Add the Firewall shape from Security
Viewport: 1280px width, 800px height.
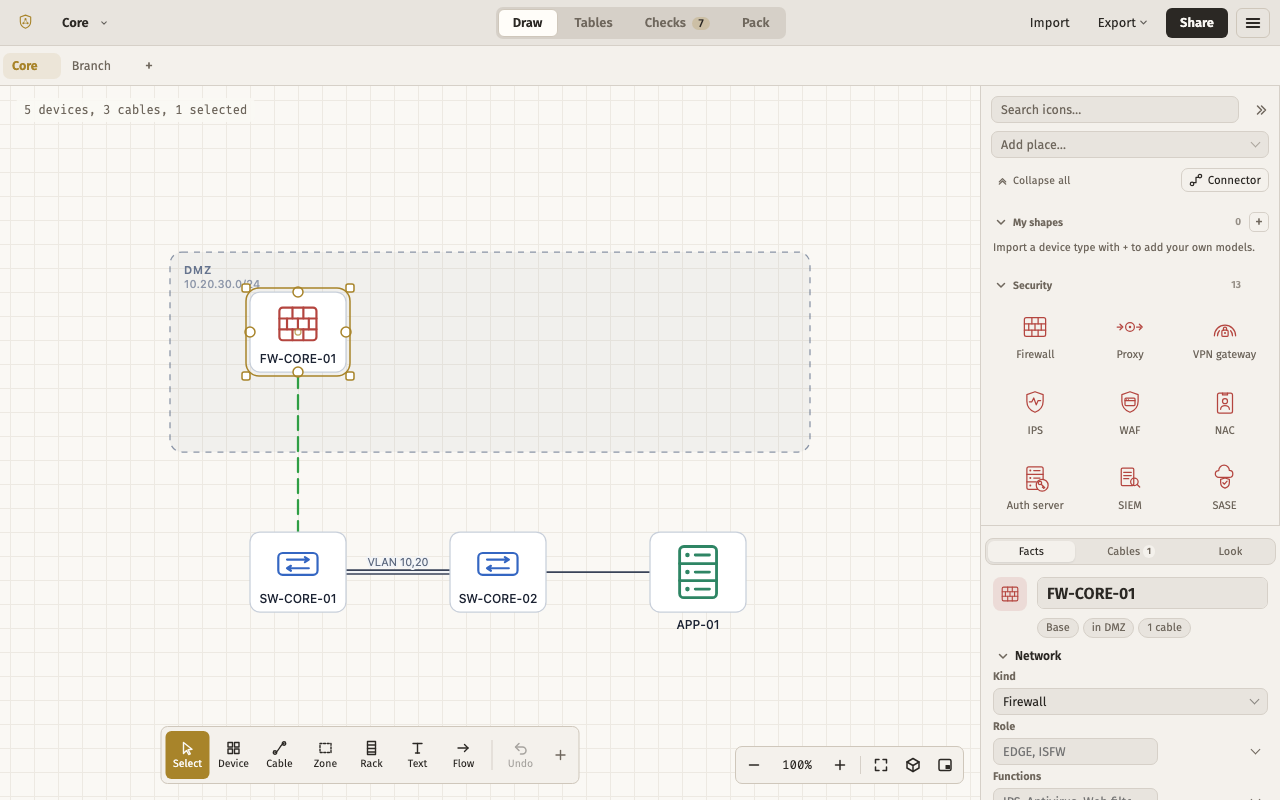click(x=1035, y=338)
